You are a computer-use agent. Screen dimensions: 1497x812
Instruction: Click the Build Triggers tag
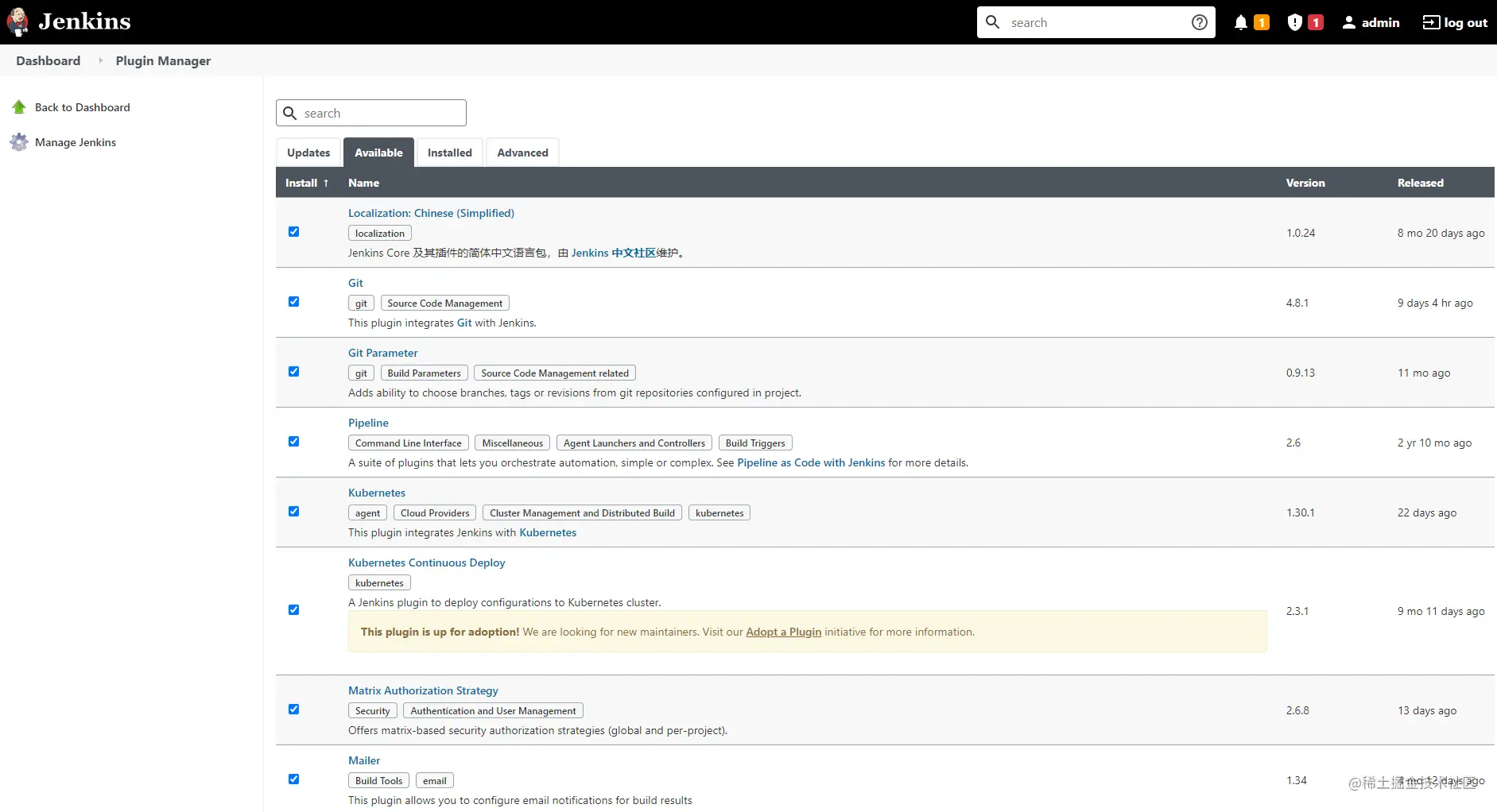coord(755,443)
